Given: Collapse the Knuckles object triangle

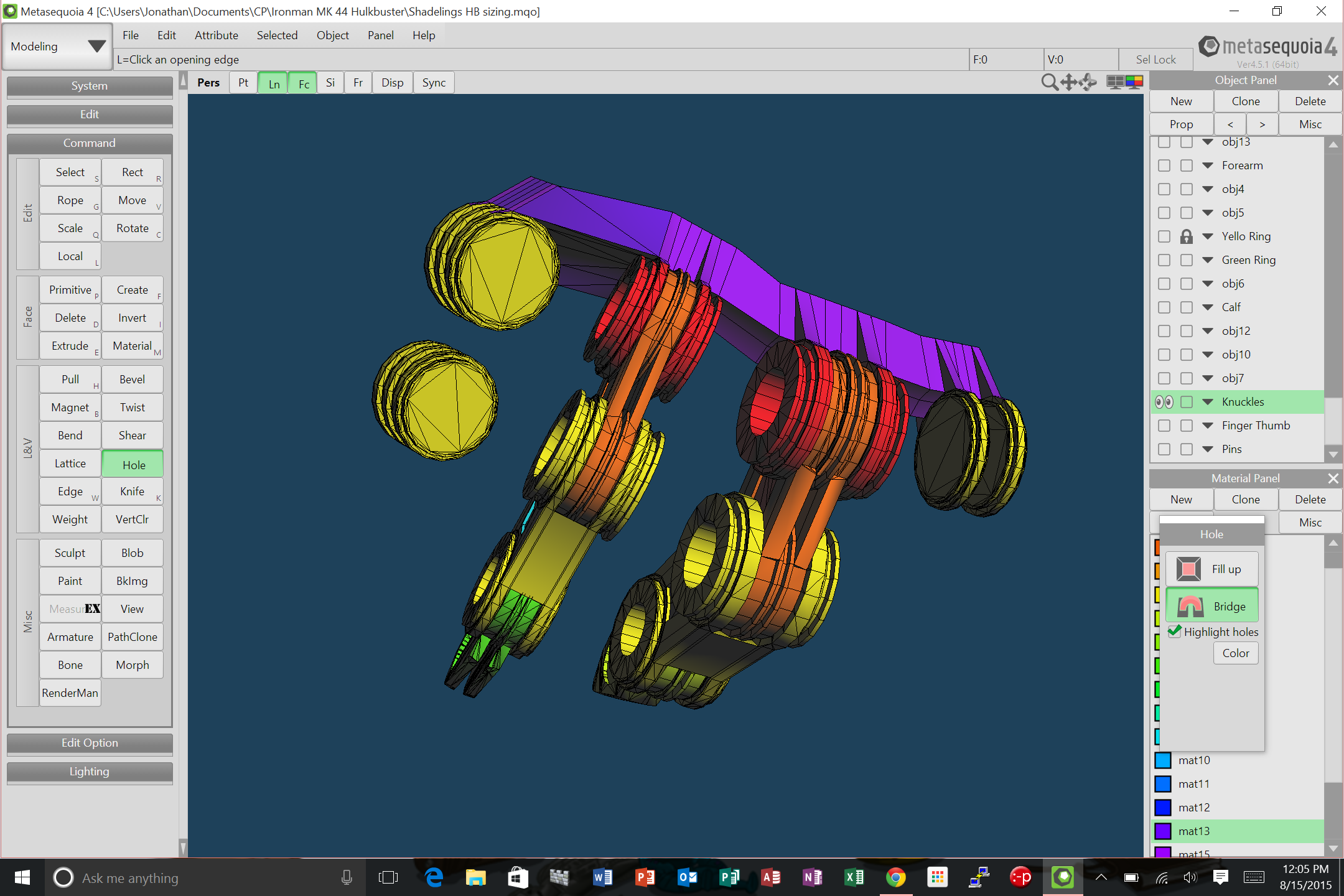Looking at the screenshot, I should coord(1208,402).
